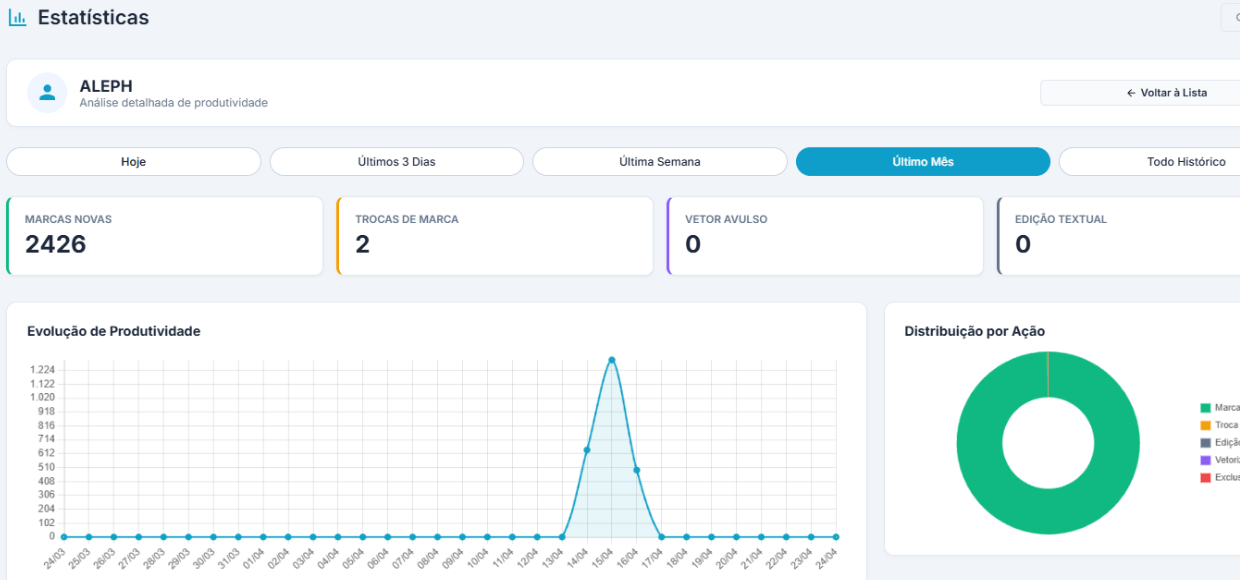Toggle the red Exclusão legend swatch
The height and width of the screenshot is (580, 1240).
click(x=1205, y=478)
